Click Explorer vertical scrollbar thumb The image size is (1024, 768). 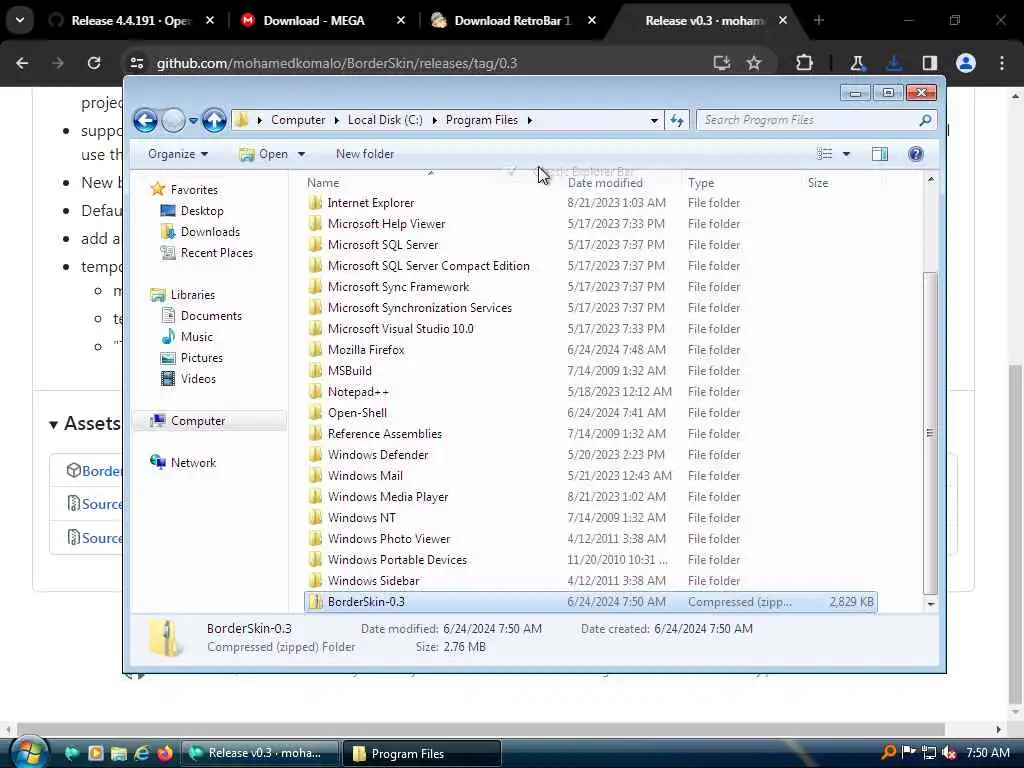[x=930, y=433]
